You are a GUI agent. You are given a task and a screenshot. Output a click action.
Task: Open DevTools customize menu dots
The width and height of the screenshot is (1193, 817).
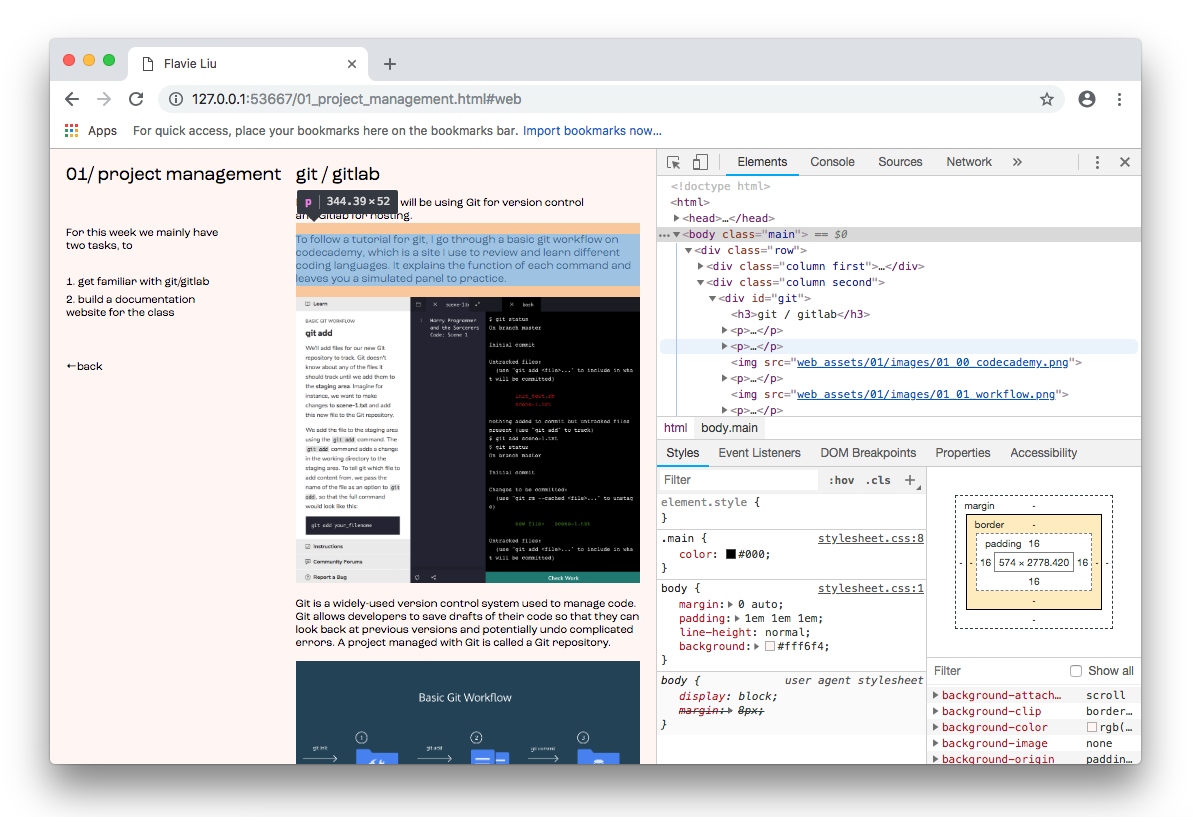tap(1097, 162)
